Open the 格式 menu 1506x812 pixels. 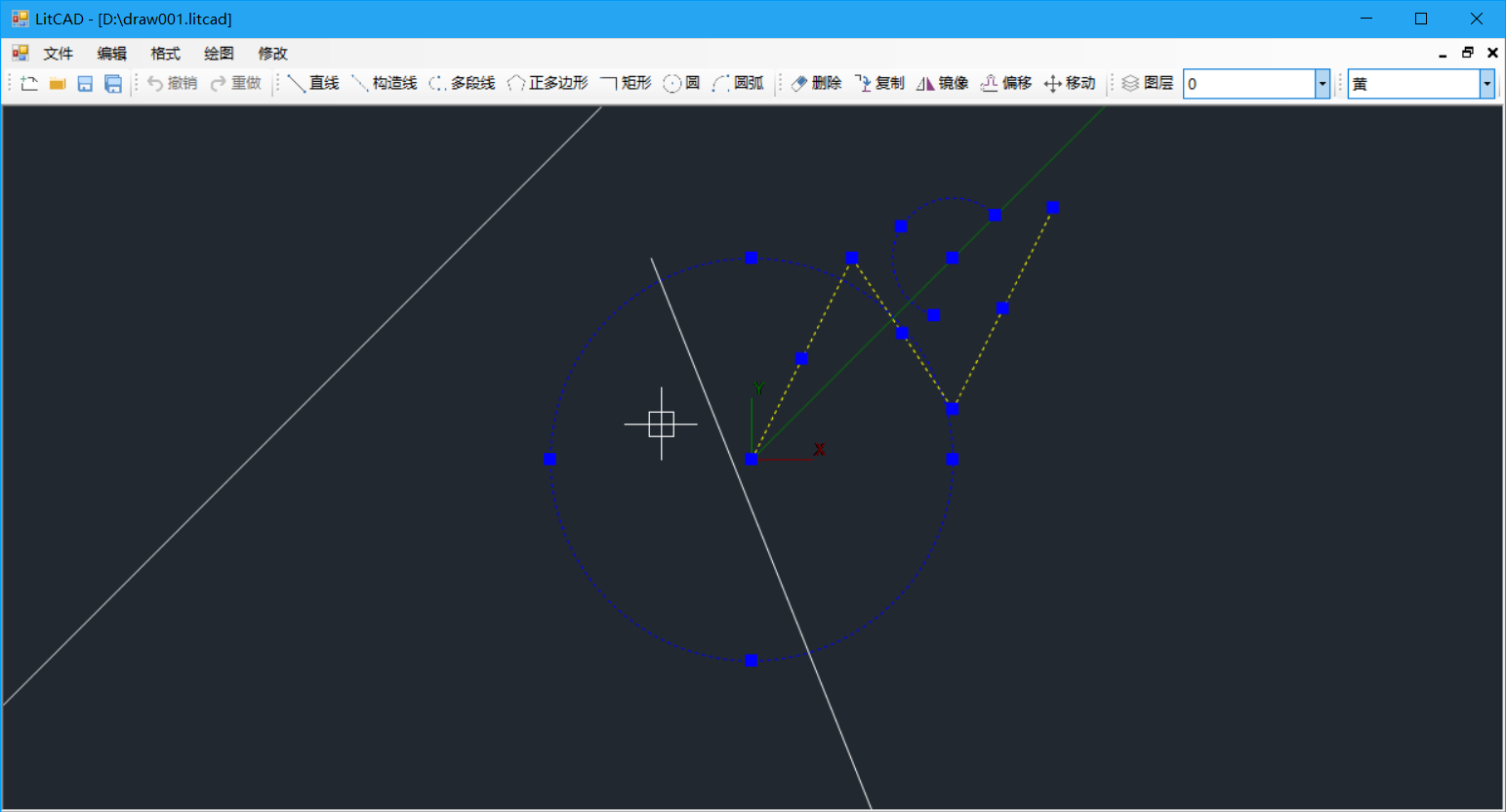click(166, 54)
